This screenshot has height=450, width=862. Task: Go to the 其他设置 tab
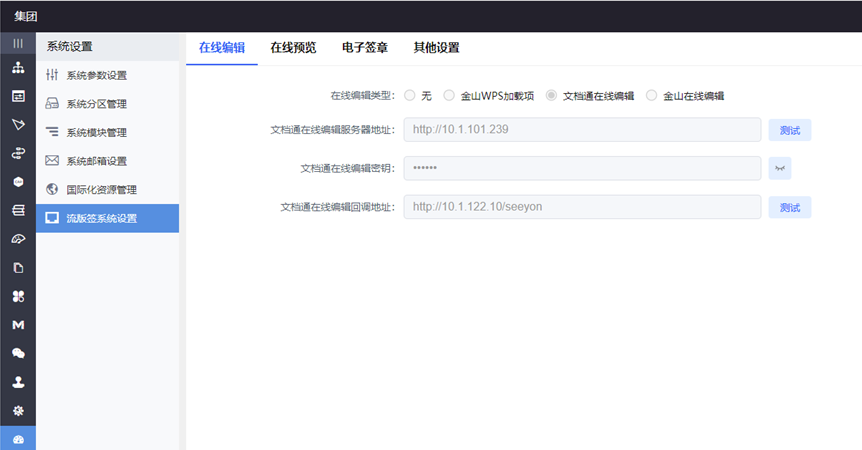(436, 47)
